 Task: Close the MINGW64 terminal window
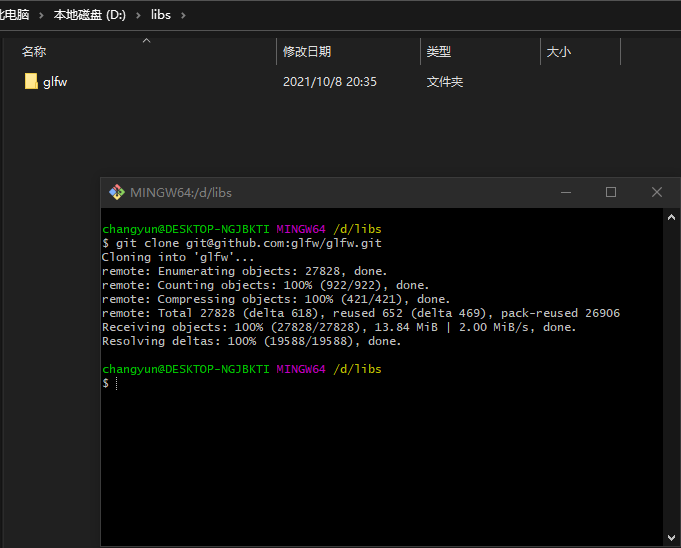tap(657, 192)
